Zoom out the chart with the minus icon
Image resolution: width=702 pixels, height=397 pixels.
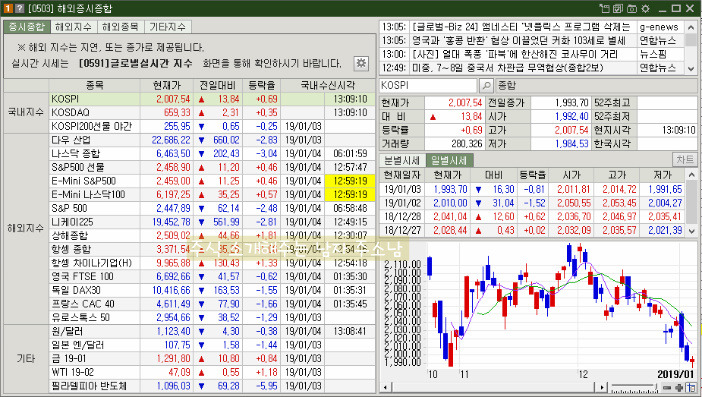click(x=667, y=388)
